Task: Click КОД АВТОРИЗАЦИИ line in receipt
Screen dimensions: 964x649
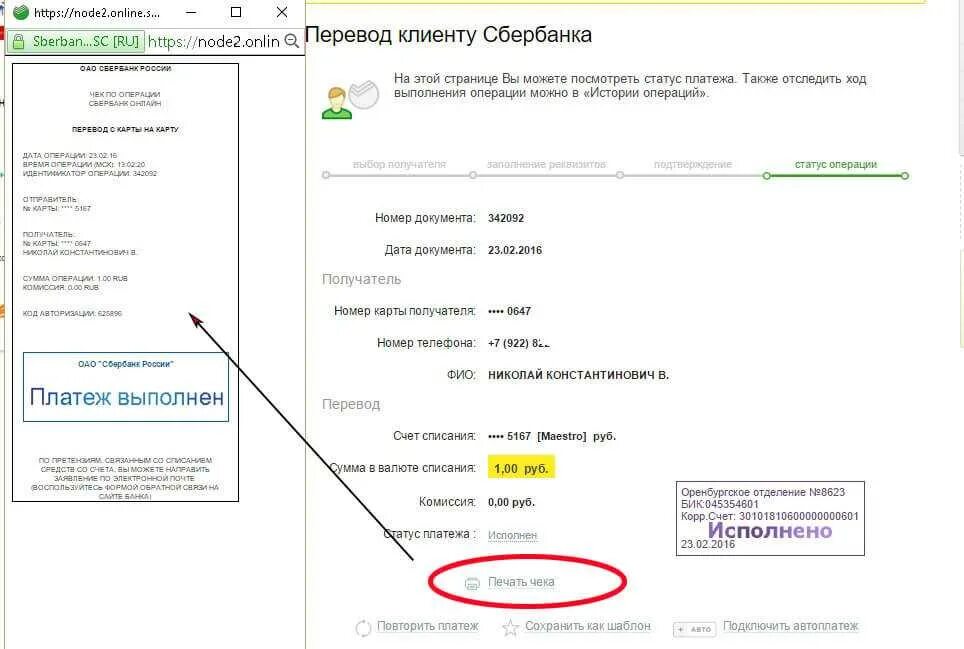Action: (x=72, y=313)
